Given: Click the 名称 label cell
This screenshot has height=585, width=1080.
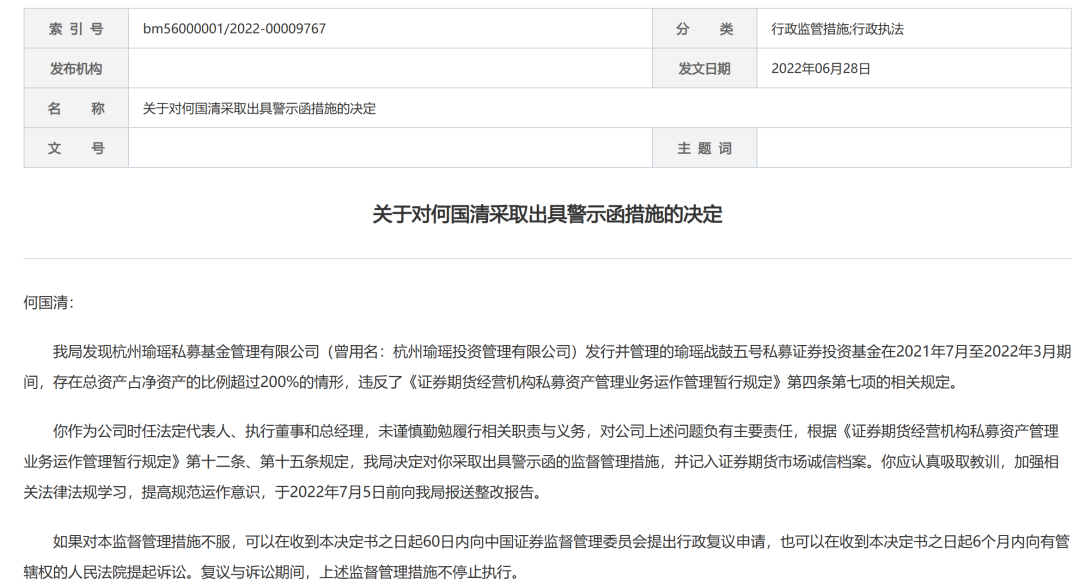Looking at the screenshot, I should point(76,108).
